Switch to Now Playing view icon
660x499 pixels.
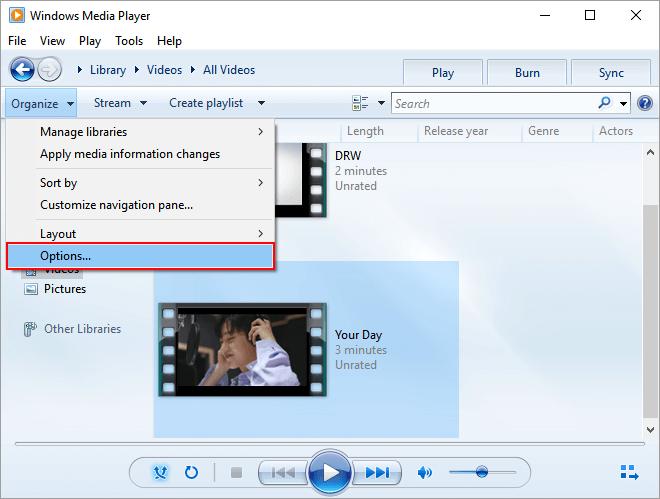coord(629,472)
